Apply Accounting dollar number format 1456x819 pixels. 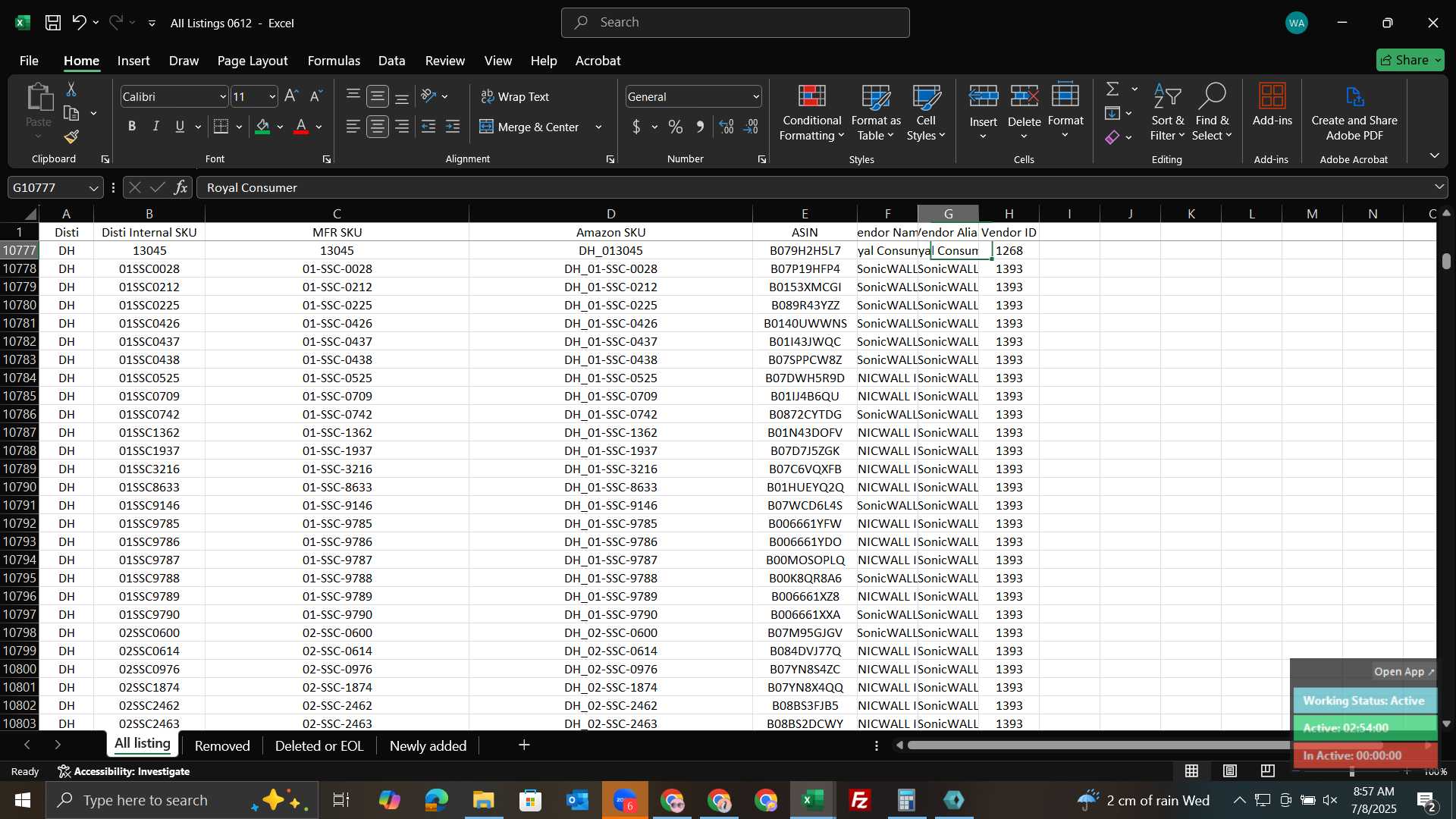636,127
